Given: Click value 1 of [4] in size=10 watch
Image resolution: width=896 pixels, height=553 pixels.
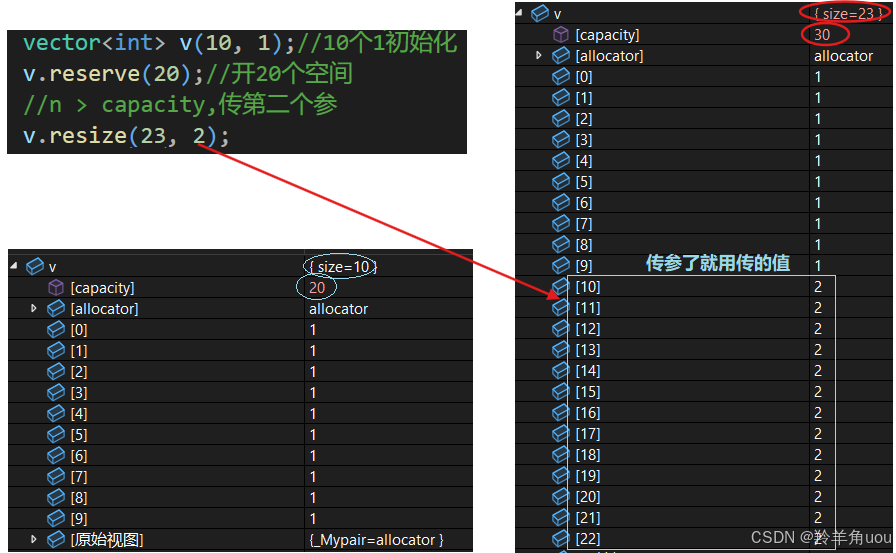Looking at the screenshot, I should (313, 414).
